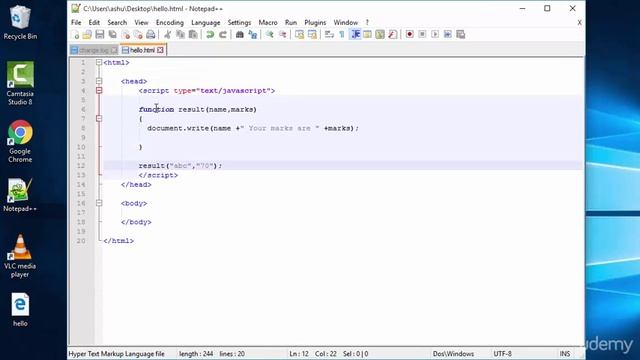Copy the selection from the toolbar
Image resolution: width=640 pixels, height=360 pixels.
click(x=180, y=35)
